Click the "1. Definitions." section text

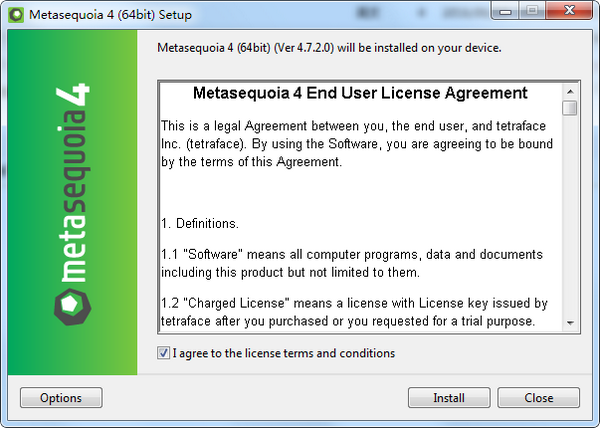tap(201, 222)
